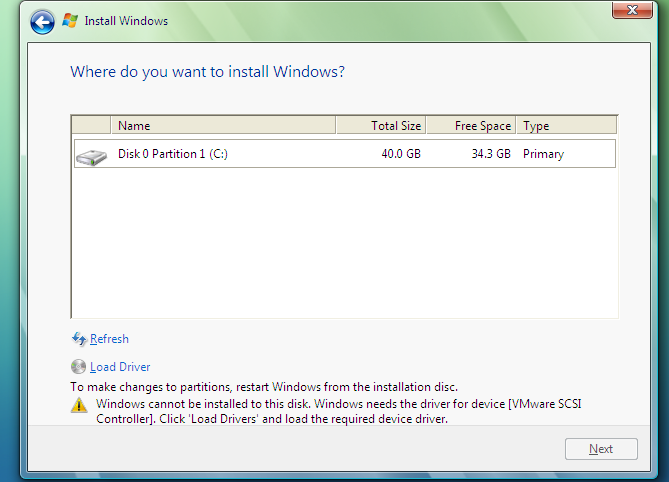Click the Next button
This screenshot has width=669, height=482.
601,449
